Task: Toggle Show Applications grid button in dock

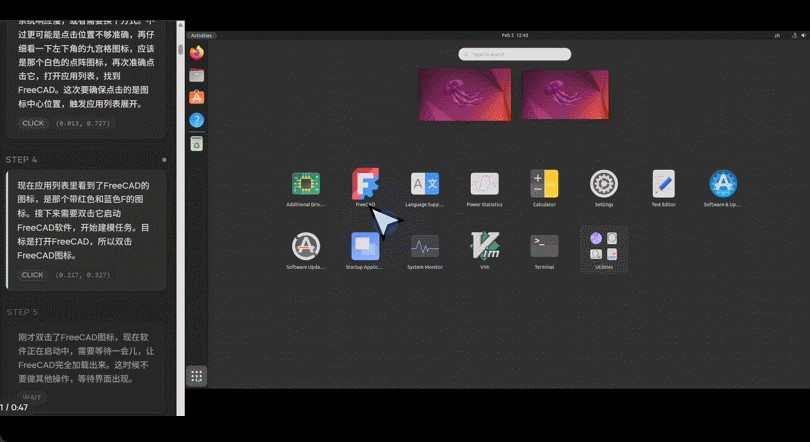Action: [197, 376]
